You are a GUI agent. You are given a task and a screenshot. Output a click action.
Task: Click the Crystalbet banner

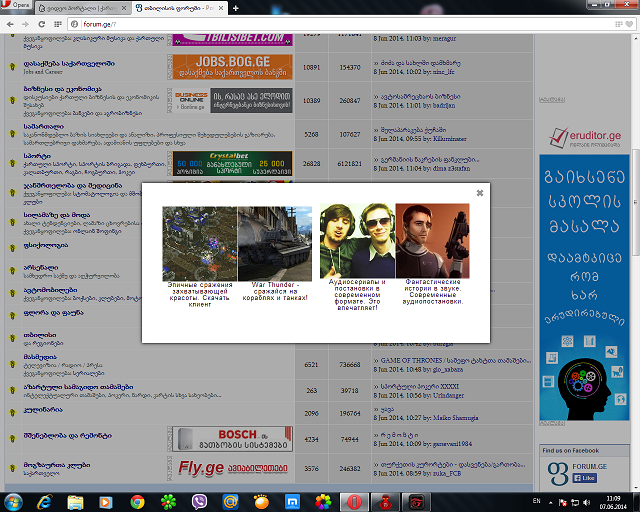click(233, 163)
